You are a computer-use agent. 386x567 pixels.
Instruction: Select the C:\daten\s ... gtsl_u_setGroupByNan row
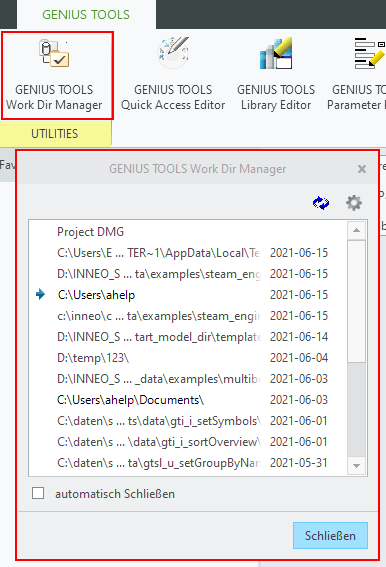click(188, 462)
